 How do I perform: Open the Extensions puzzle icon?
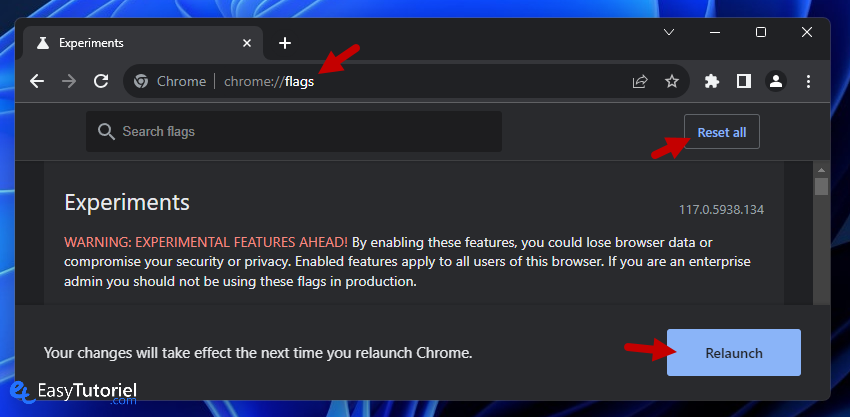click(712, 81)
